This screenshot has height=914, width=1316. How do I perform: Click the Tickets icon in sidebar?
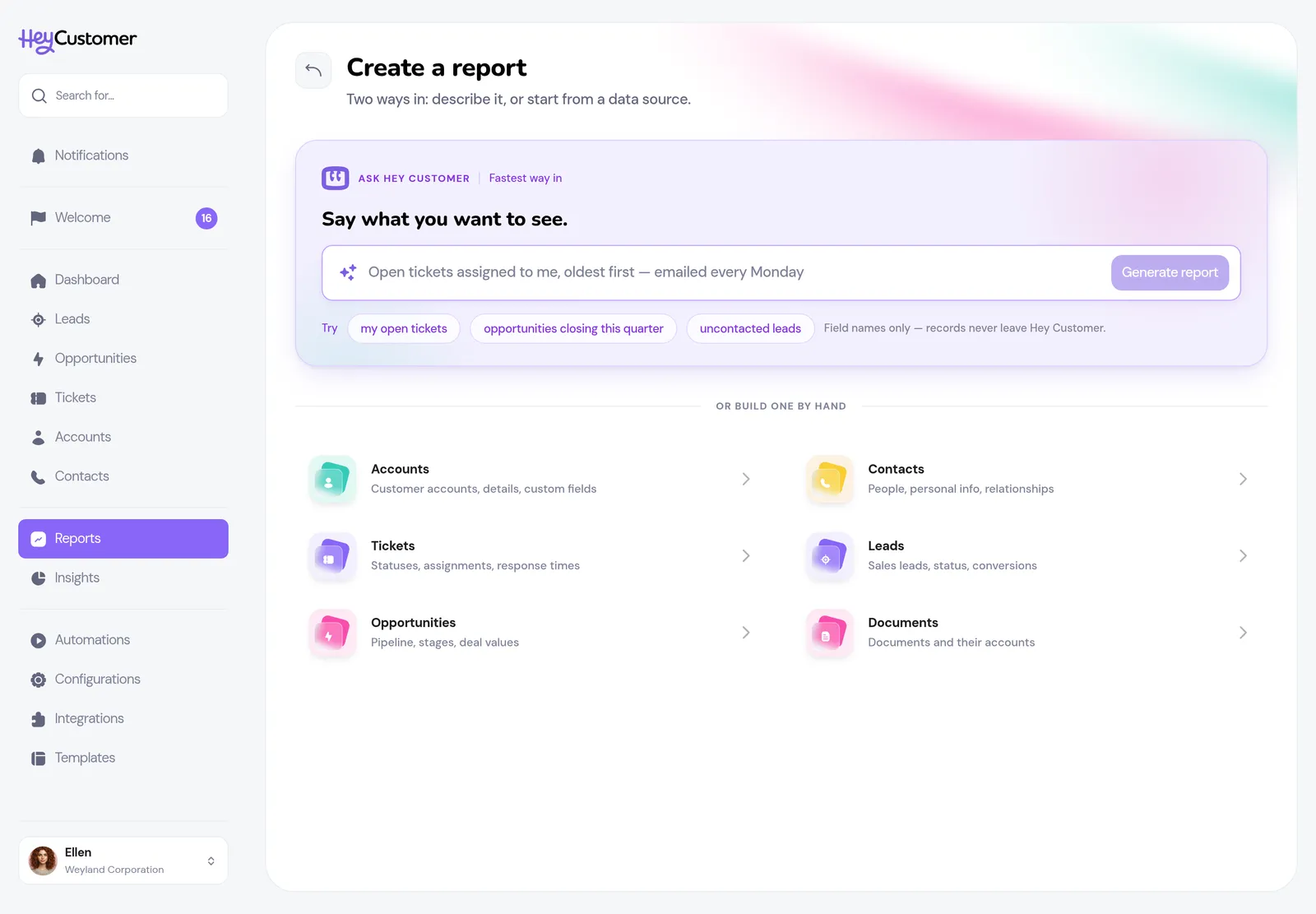pyautogui.click(x=38, y=398)
